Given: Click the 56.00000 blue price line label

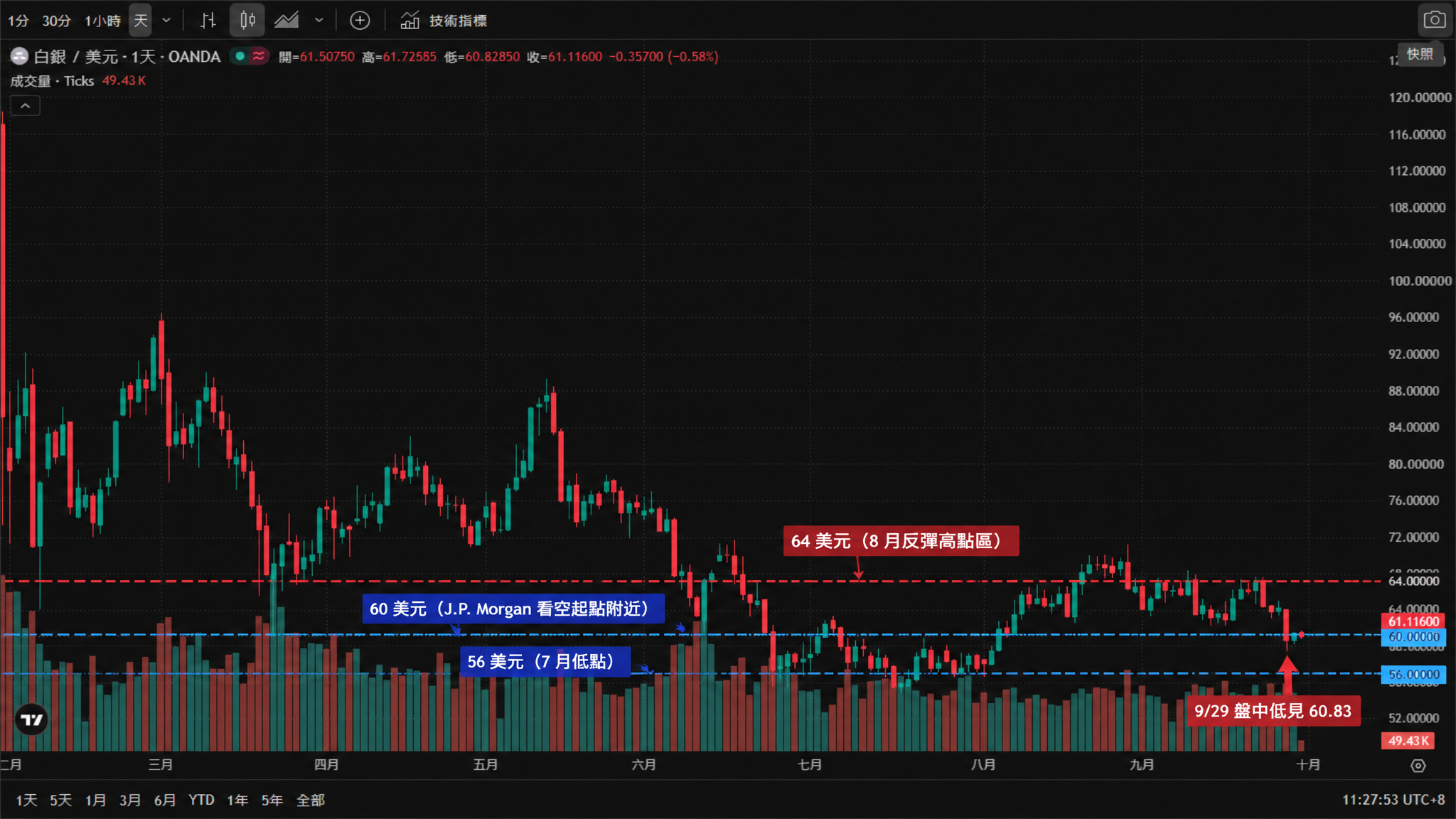Looking at the screenshot, I should pyautogui.click(x=1413, y=675).
